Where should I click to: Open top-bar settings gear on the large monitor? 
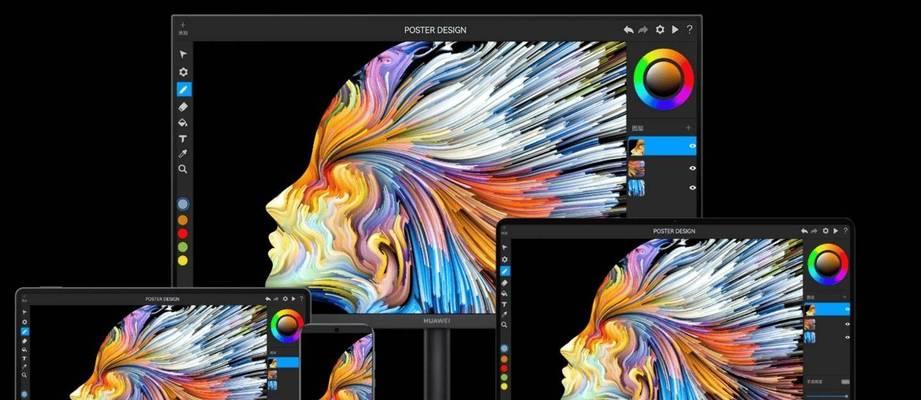click(x=660, y=29)
